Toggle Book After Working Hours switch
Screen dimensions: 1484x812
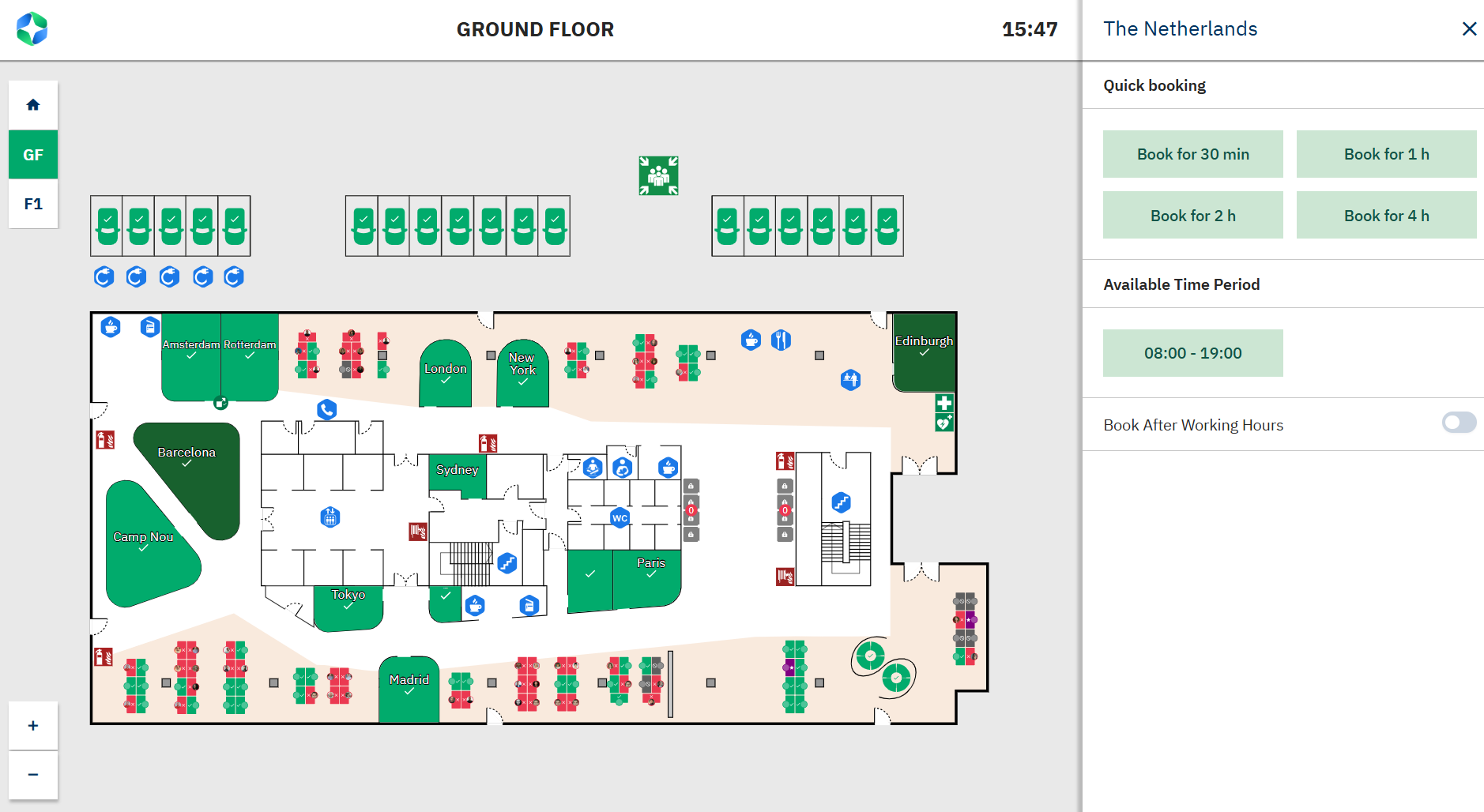click(x=1458, y=423)
